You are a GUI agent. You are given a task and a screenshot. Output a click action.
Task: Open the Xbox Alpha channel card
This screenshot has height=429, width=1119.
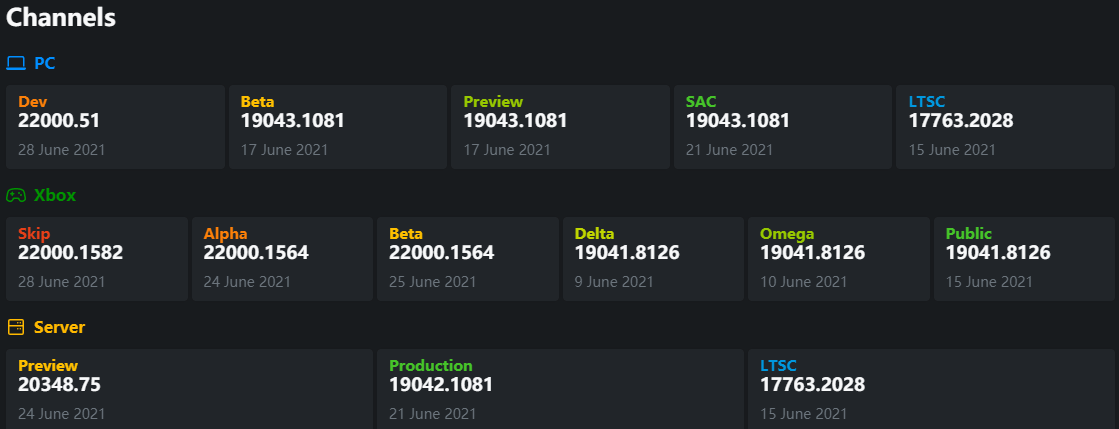click(282, 259)
